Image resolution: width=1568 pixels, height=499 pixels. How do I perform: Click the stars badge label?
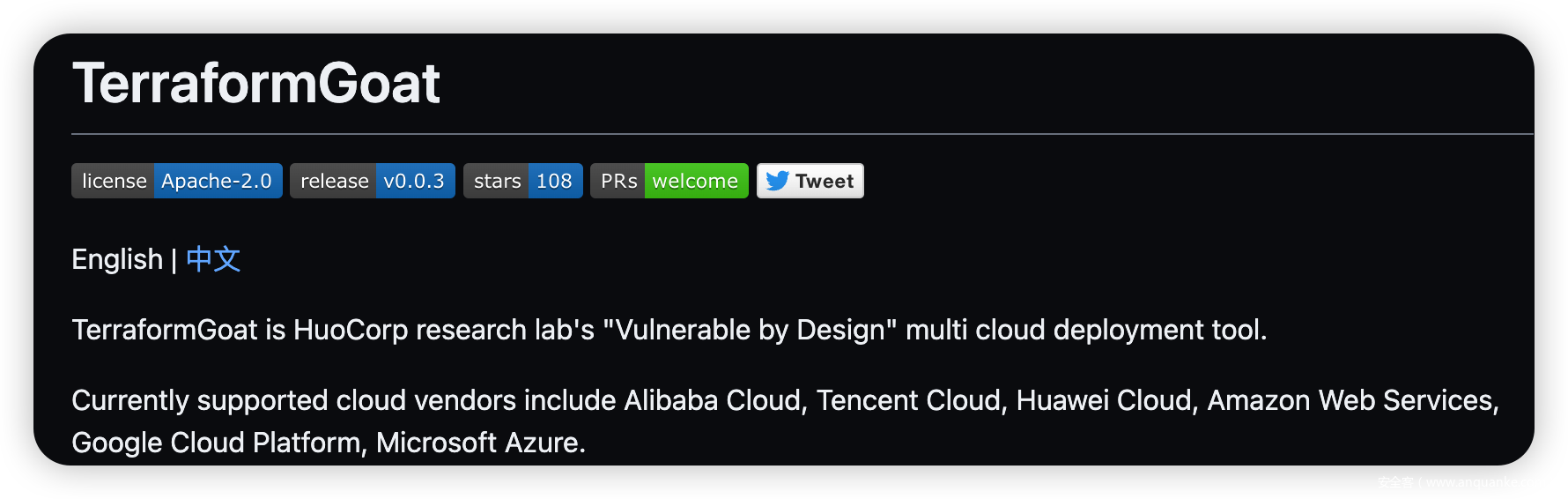tap(497, 181)
